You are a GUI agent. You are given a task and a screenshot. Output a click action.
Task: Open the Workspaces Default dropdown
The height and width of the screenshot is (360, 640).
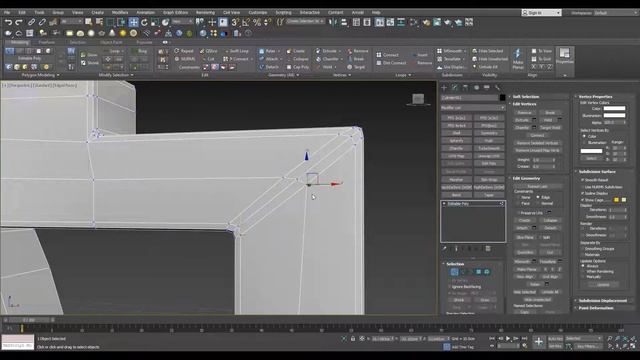pos(616,13)
